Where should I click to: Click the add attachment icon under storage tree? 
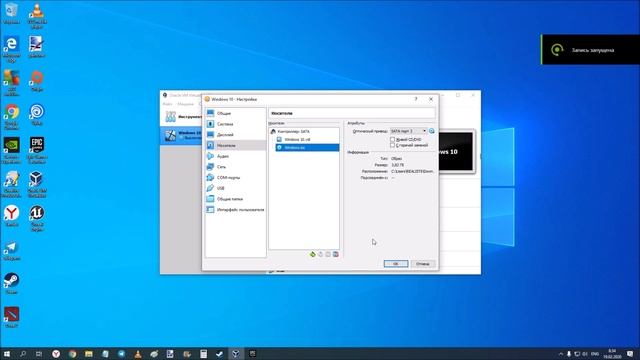click(x=328, y=254)
